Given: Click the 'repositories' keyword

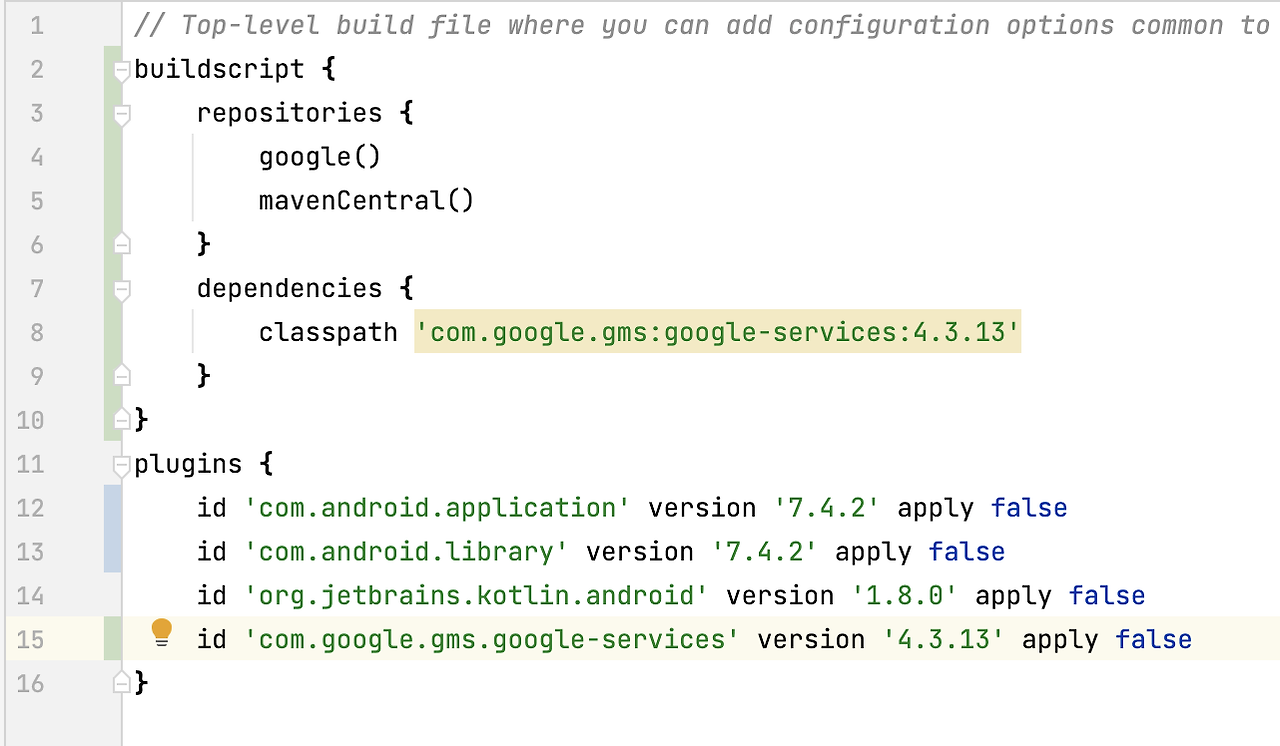Looking at the screenshot, I should [x=289, y=113].
